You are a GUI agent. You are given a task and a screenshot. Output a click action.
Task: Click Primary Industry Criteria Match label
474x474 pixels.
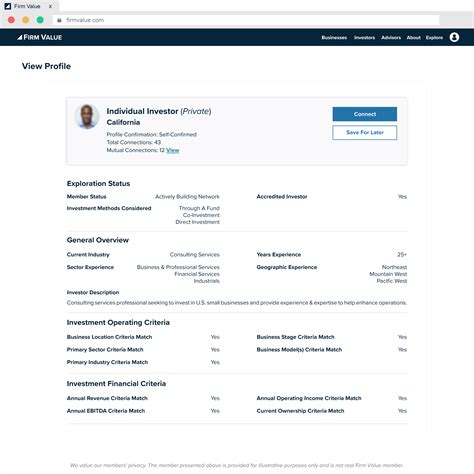(107, 362)
